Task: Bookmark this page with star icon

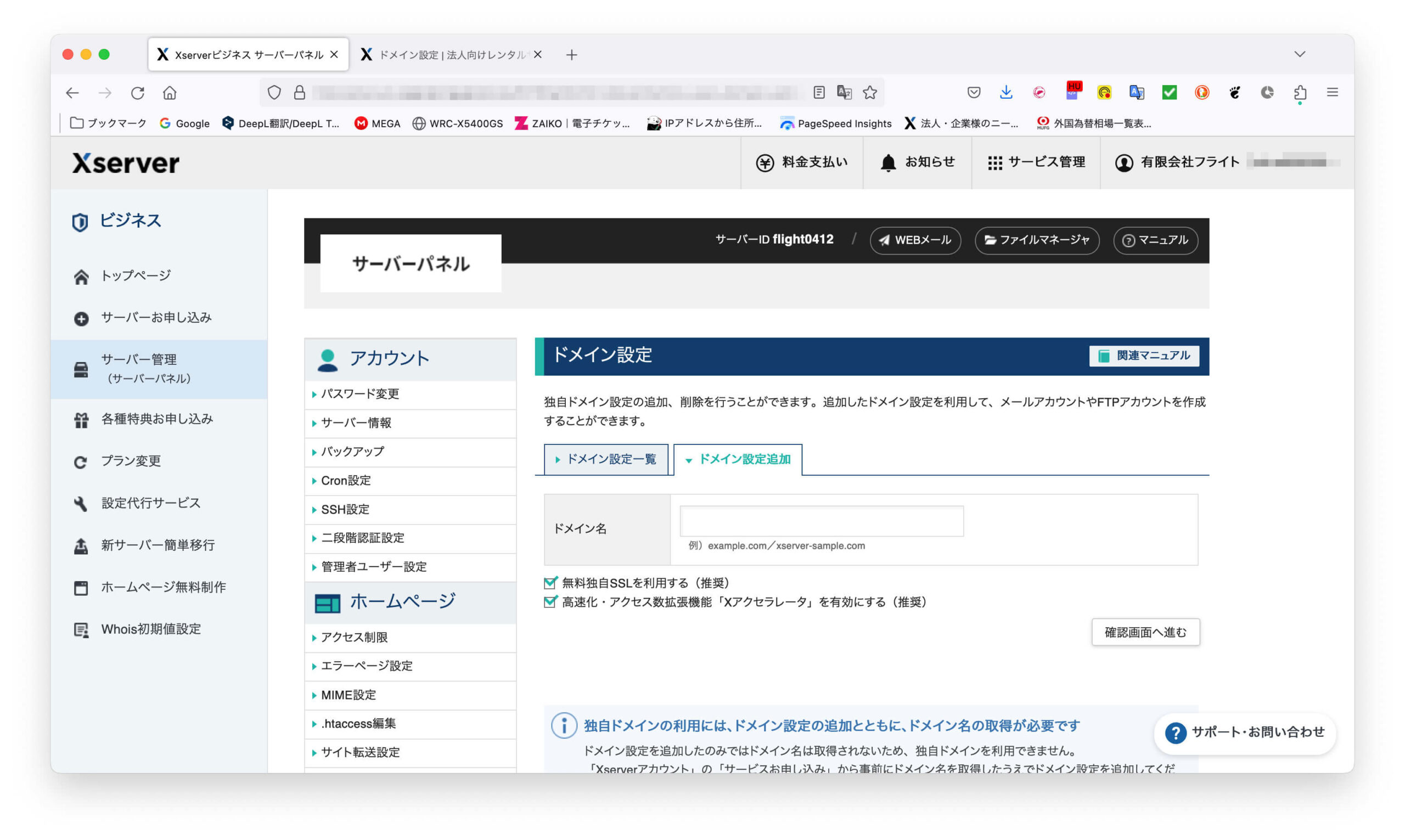Action: (x=870, y=92)
